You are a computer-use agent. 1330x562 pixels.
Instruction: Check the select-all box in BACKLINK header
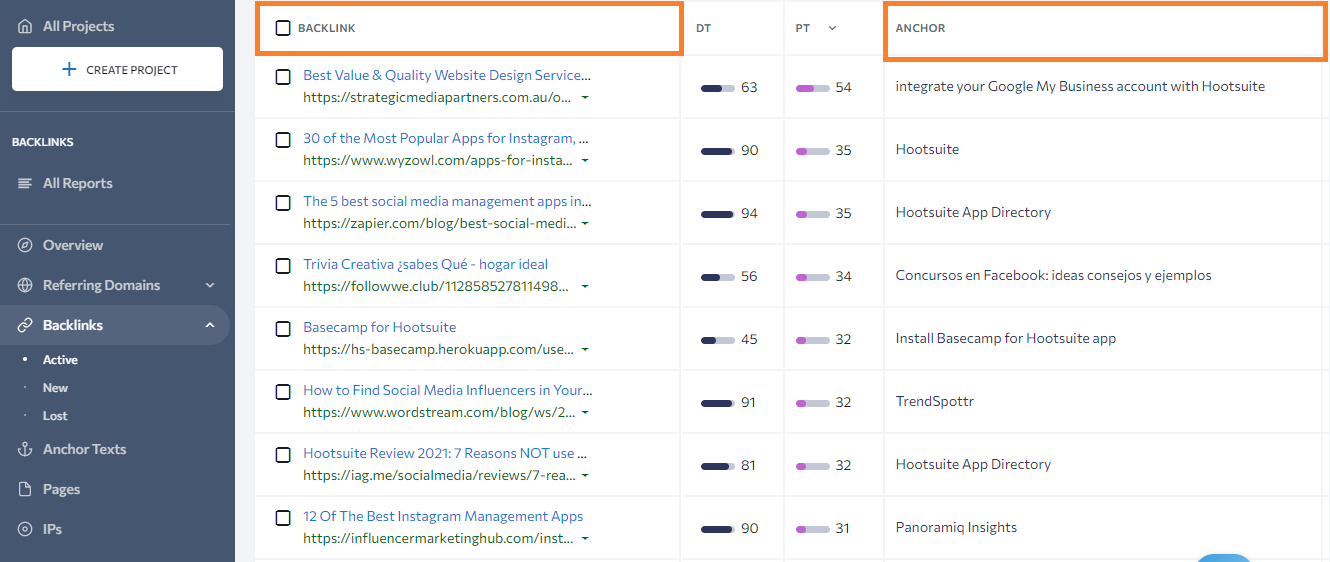click(283, 28)
